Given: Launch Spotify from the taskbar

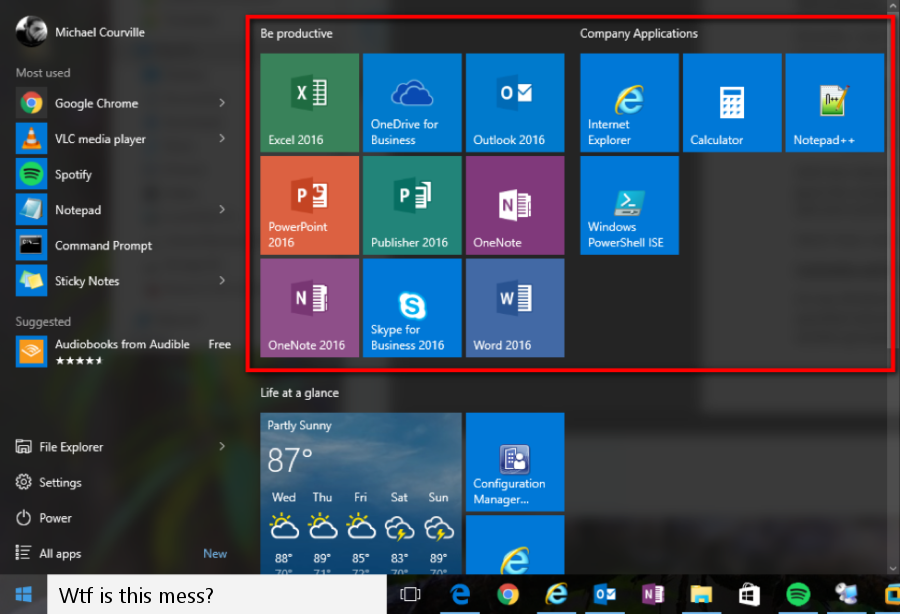Looking at the screenshot, I should click(x=797, y=594).
